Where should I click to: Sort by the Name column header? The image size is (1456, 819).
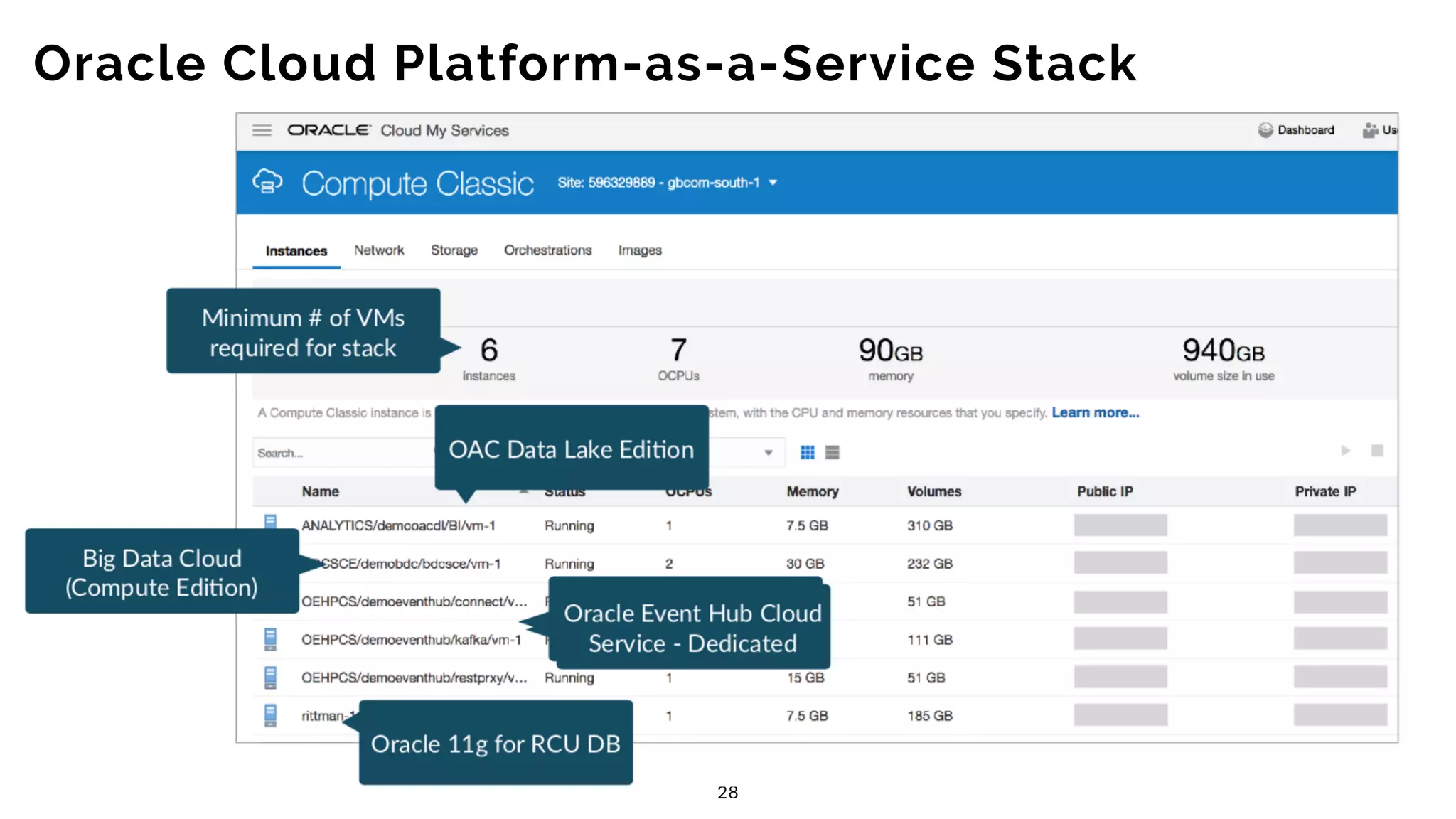pyautogui.click(x=320, y=492)
